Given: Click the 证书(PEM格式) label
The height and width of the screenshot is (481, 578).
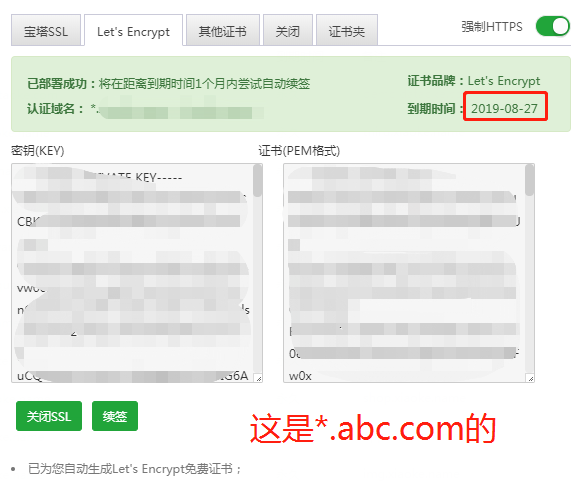Looking at the screenshot, I should 299,150.
